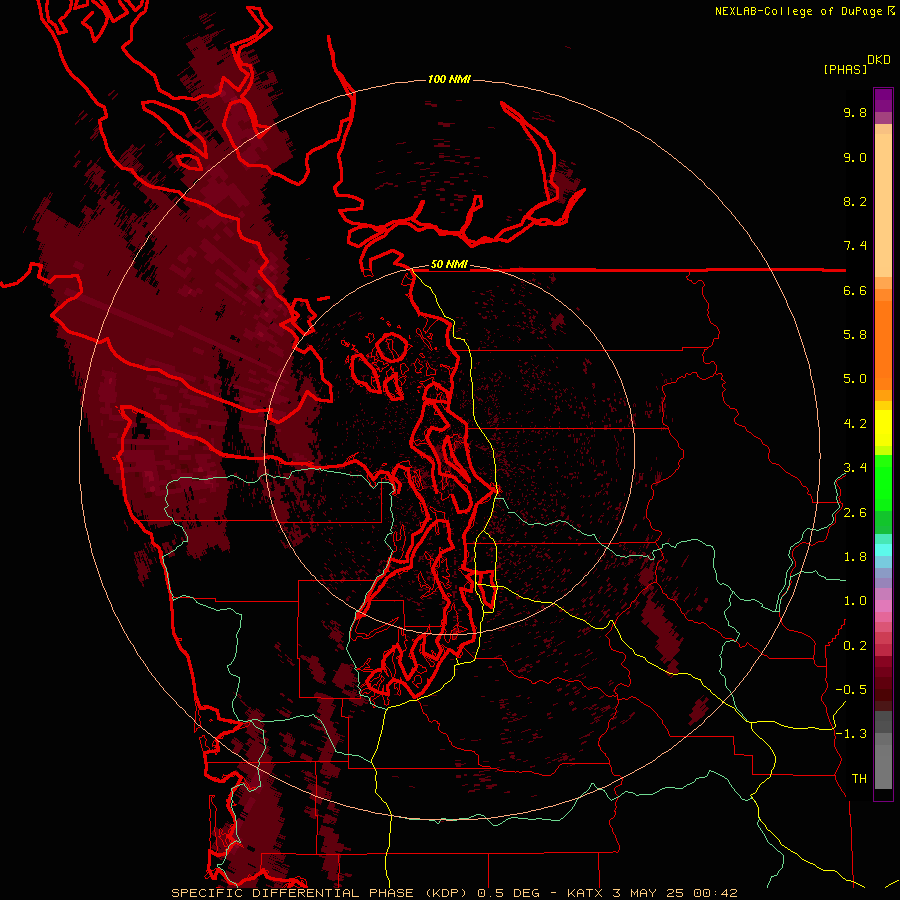Click the NEXLAB-College of DuPage credit text

(798, 11)
